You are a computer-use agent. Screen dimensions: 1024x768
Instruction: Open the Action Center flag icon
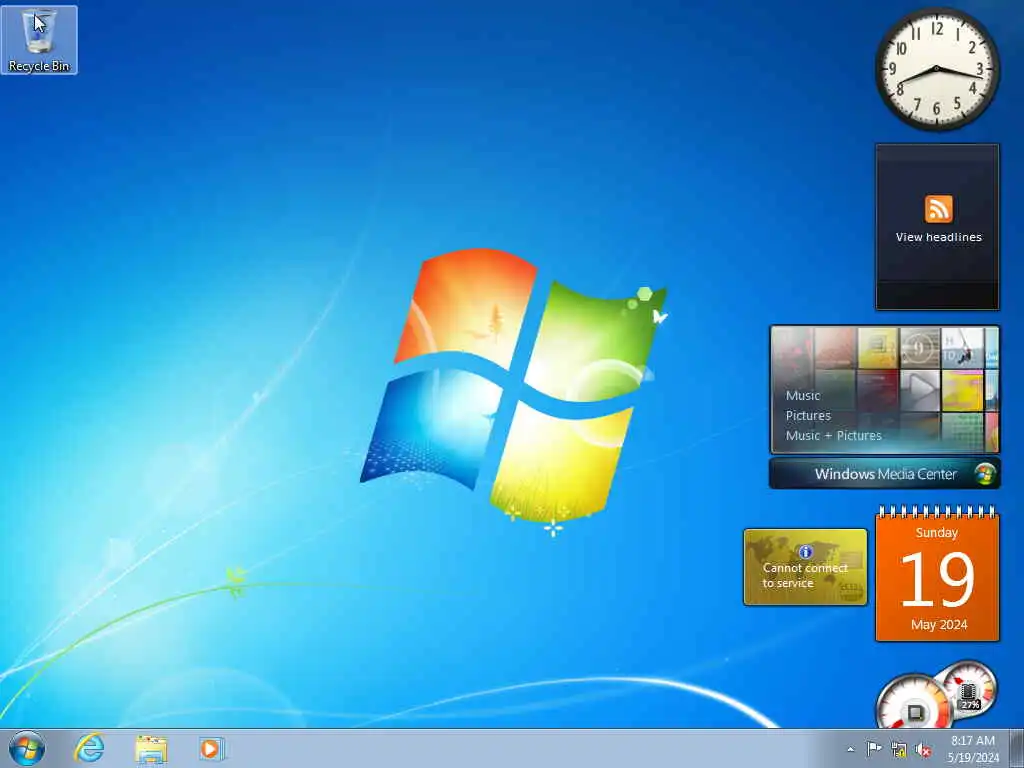(874, 749)
